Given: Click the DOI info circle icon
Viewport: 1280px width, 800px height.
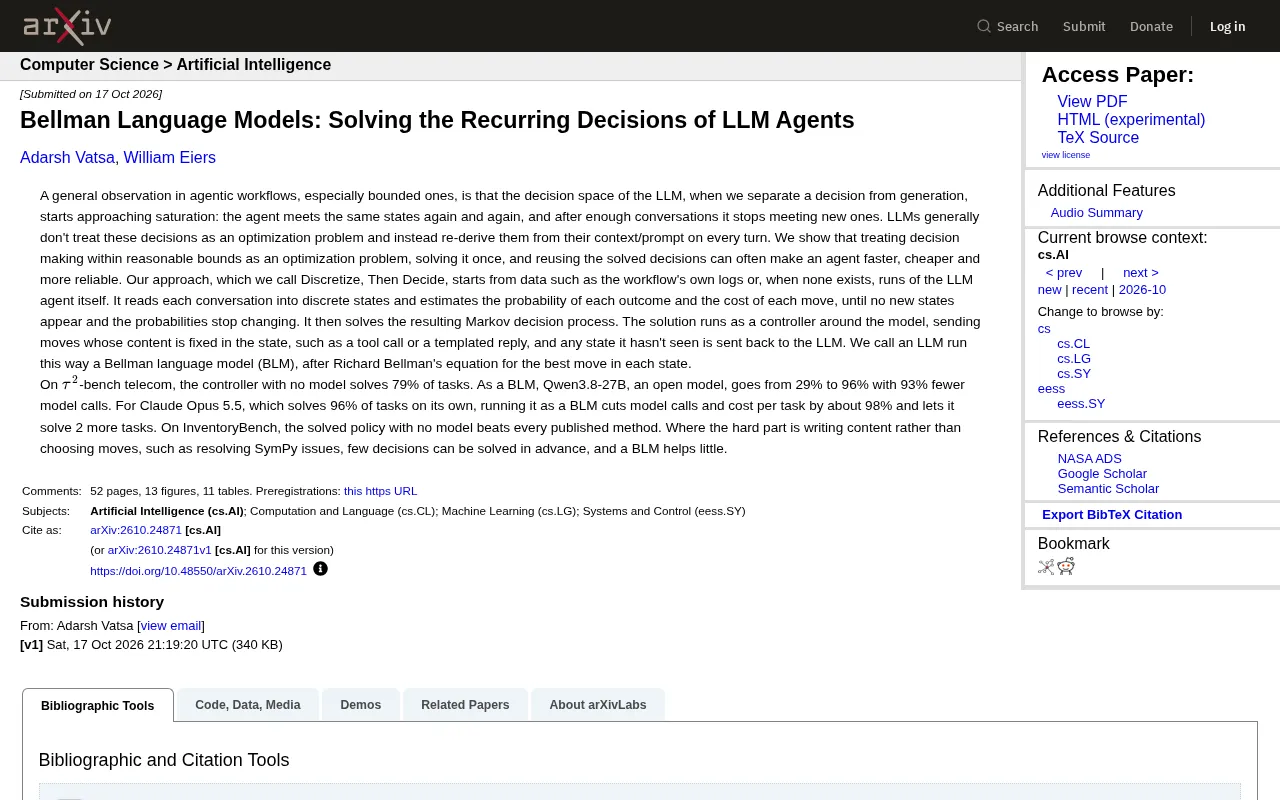Looking at the screenshot, I should point(320,569).
